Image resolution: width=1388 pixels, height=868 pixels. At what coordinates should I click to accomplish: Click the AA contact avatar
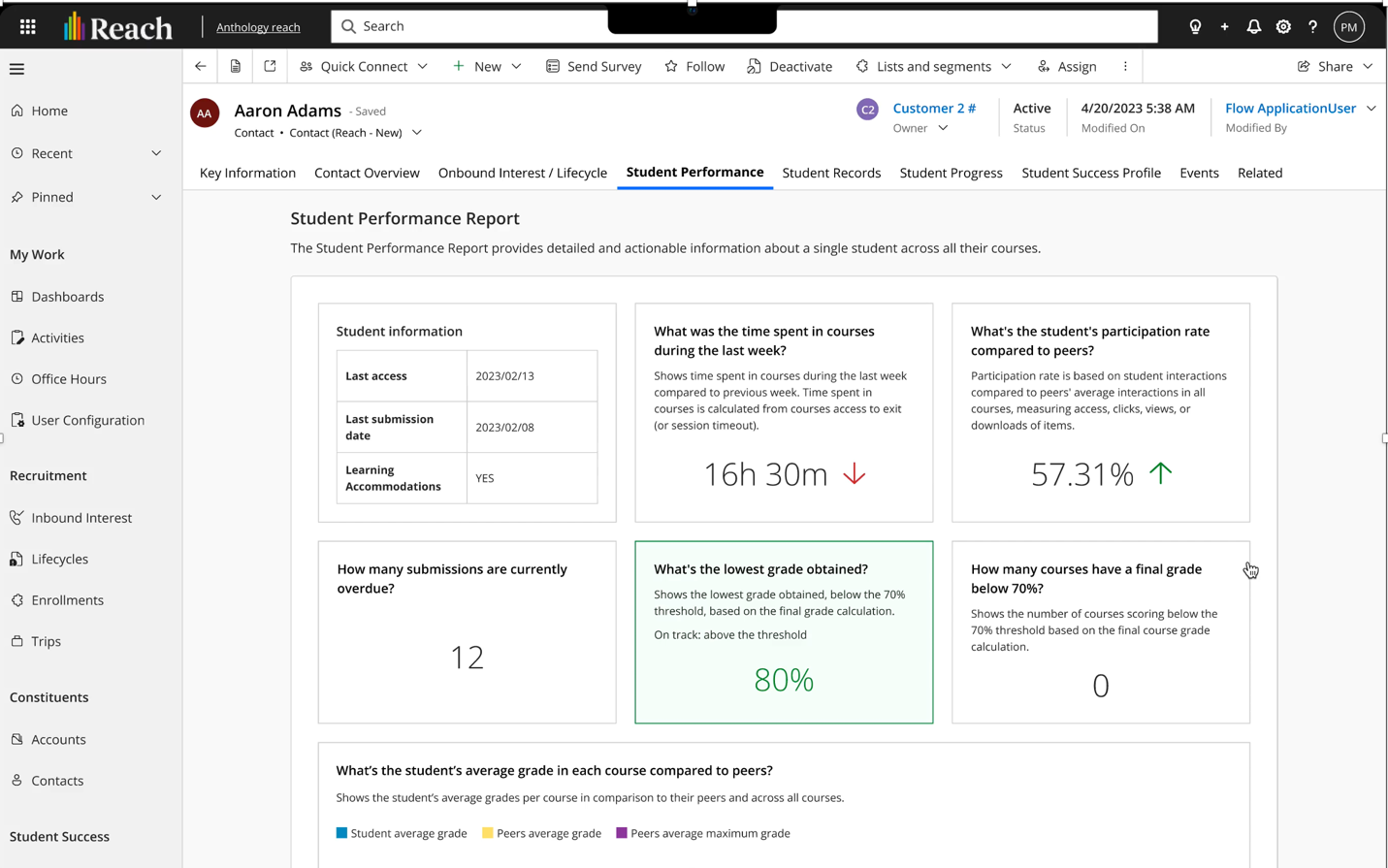point(205,113)
